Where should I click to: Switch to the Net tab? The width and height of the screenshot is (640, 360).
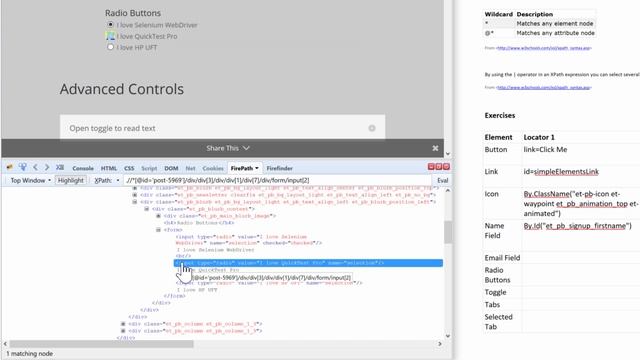[190, 168]
